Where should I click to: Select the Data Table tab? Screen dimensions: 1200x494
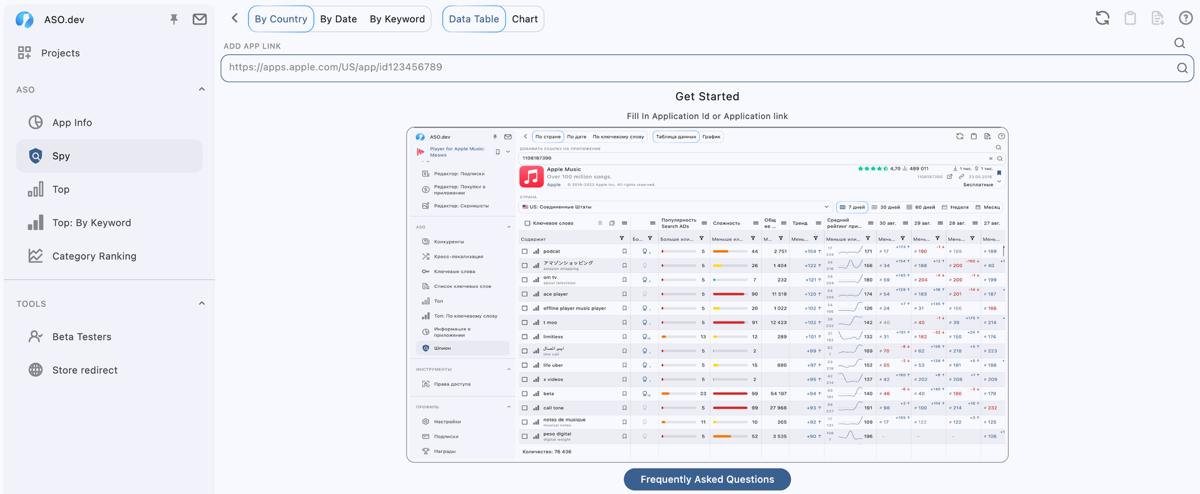click(474, 19)
